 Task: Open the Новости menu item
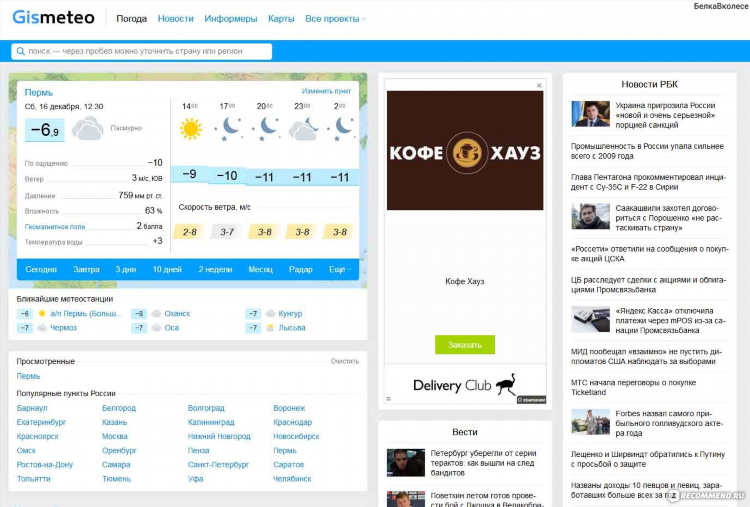click(x=176, y=19)
